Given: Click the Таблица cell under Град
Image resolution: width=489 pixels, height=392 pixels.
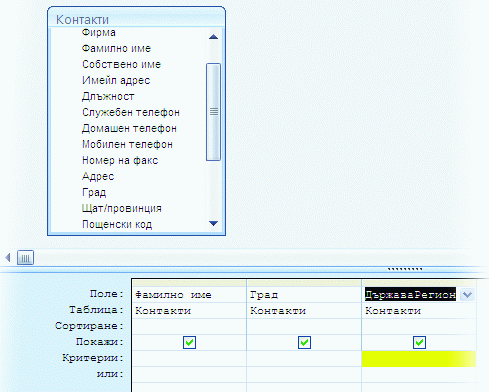Looking at the screenshot, I should coord(304,311).
